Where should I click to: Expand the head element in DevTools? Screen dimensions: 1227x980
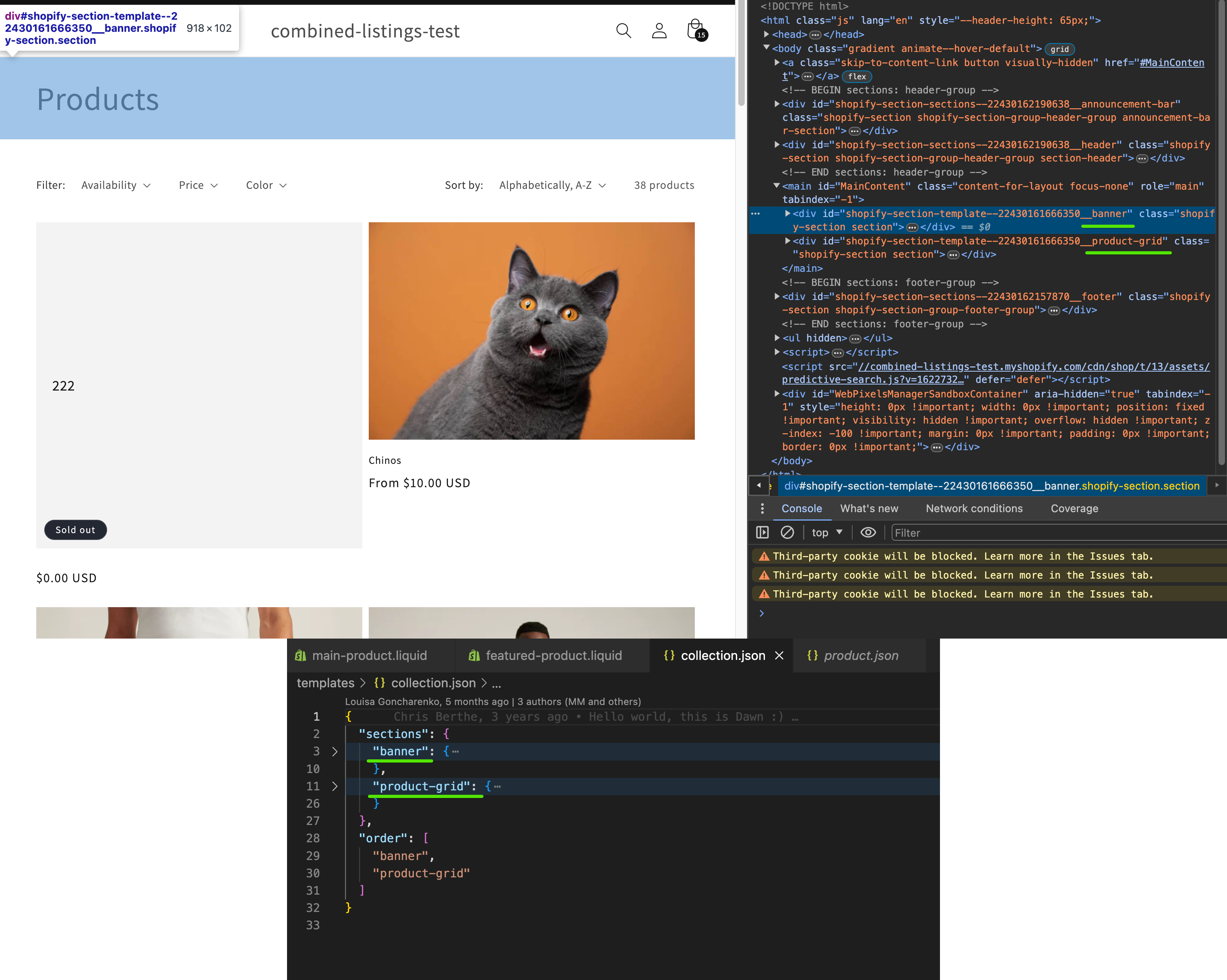point(766,34)
